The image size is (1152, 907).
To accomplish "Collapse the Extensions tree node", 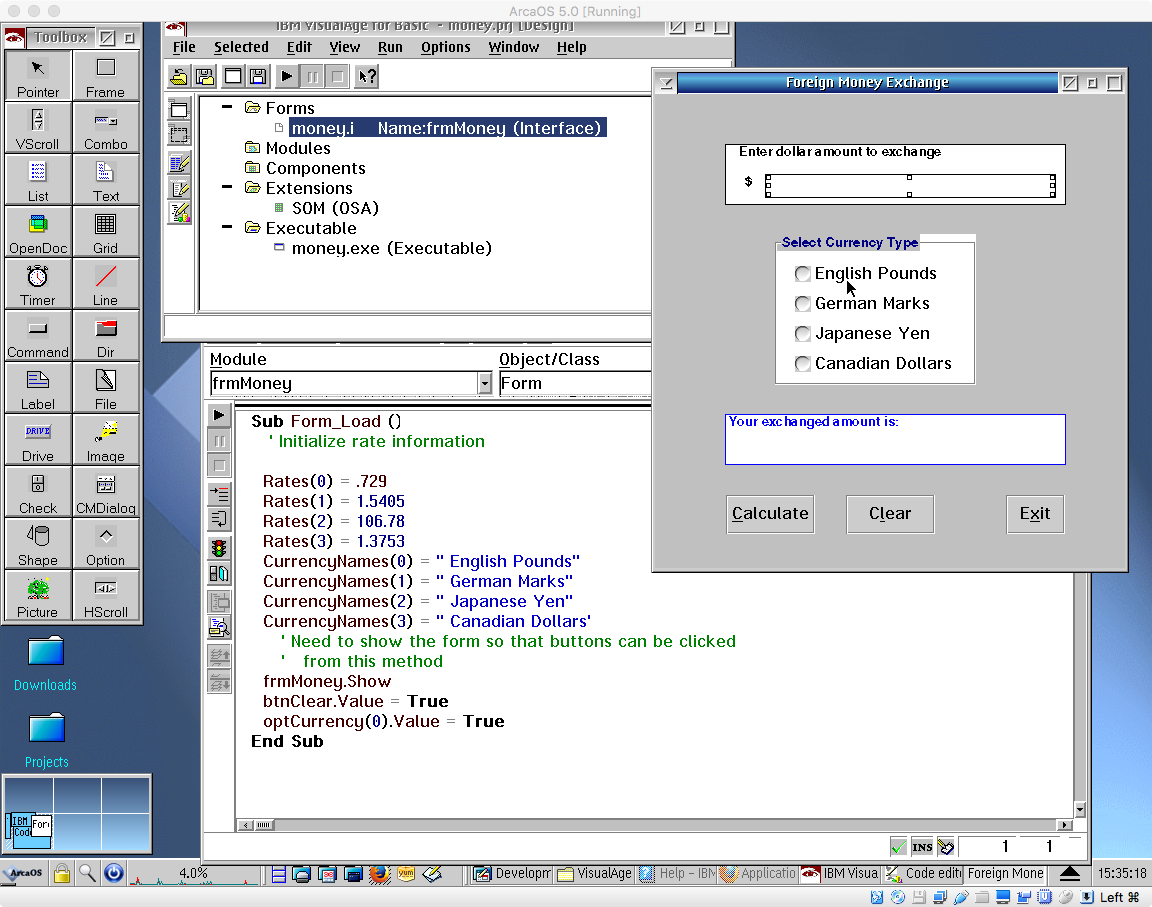I will coord(227,187).
